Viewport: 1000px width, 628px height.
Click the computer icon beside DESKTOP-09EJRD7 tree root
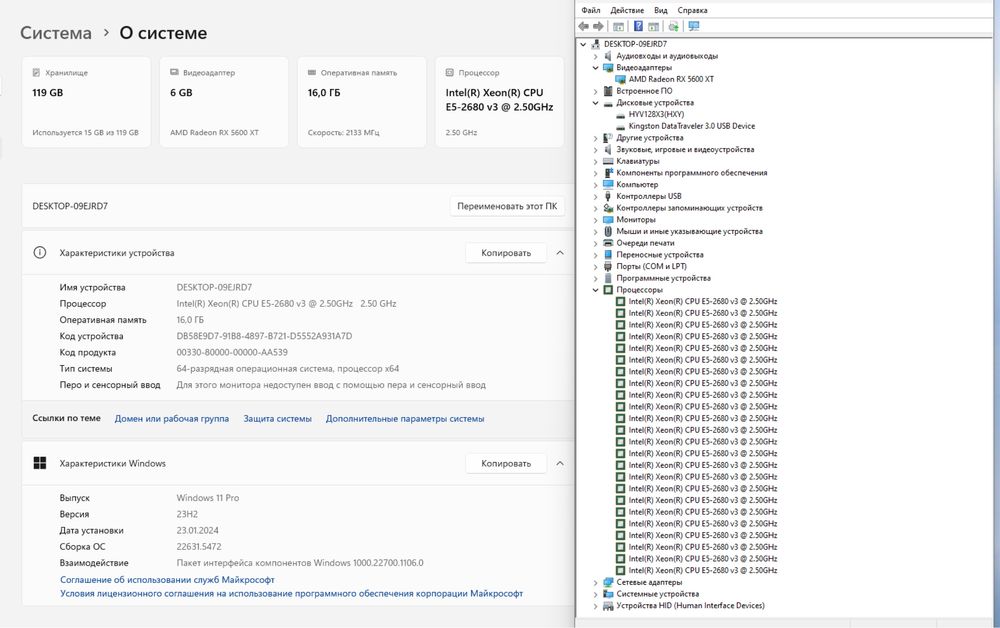[x=596, y=44]
